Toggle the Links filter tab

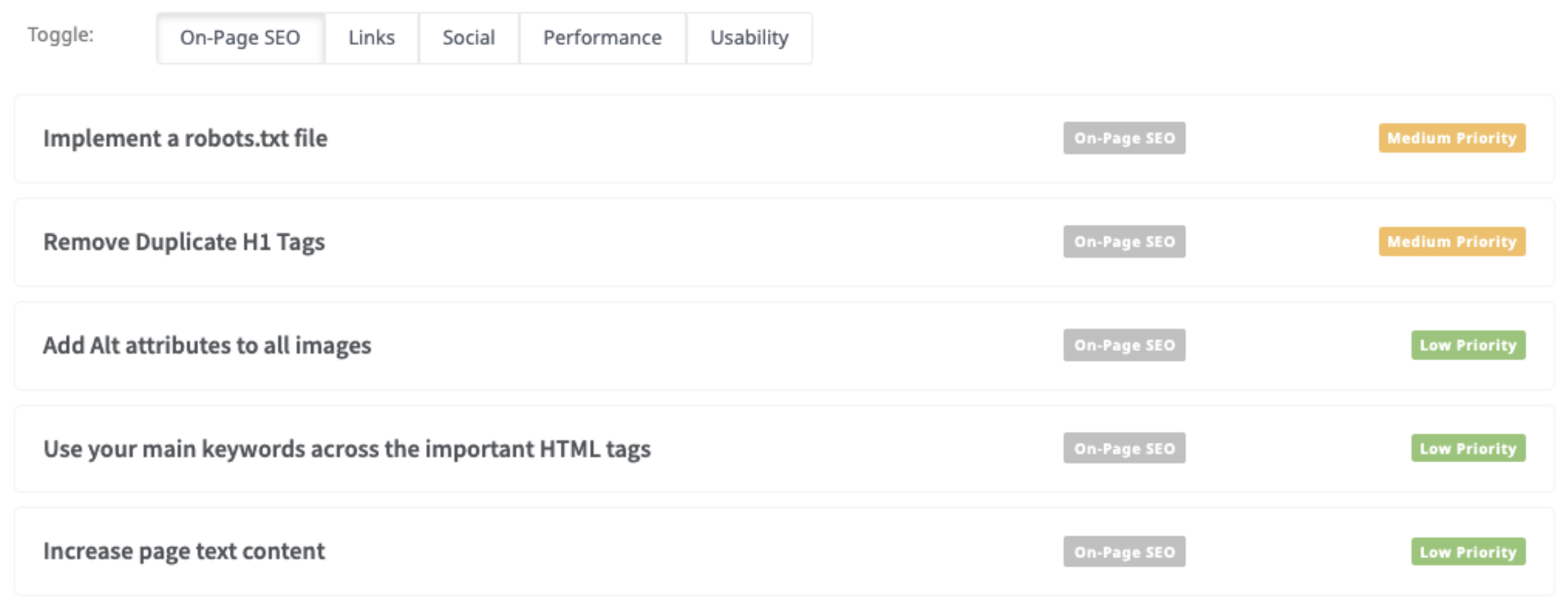click(x=371, y=38)
